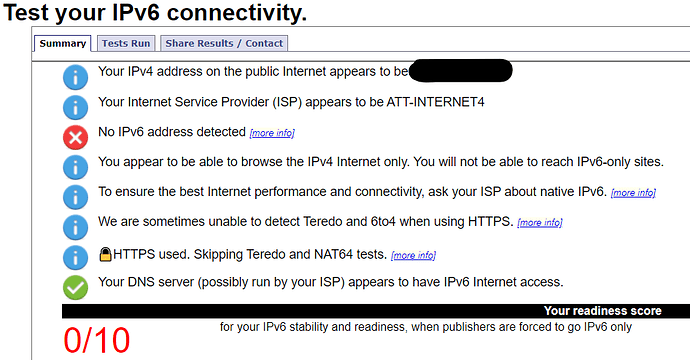Click the padlock icon before HTTPS used
Viewport: 690px width, 360px height.
(x=105, y=254)
